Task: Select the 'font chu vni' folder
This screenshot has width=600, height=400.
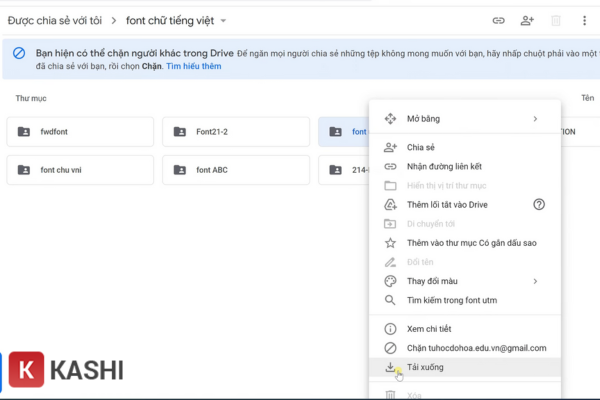Action: (x=80, y=170)
